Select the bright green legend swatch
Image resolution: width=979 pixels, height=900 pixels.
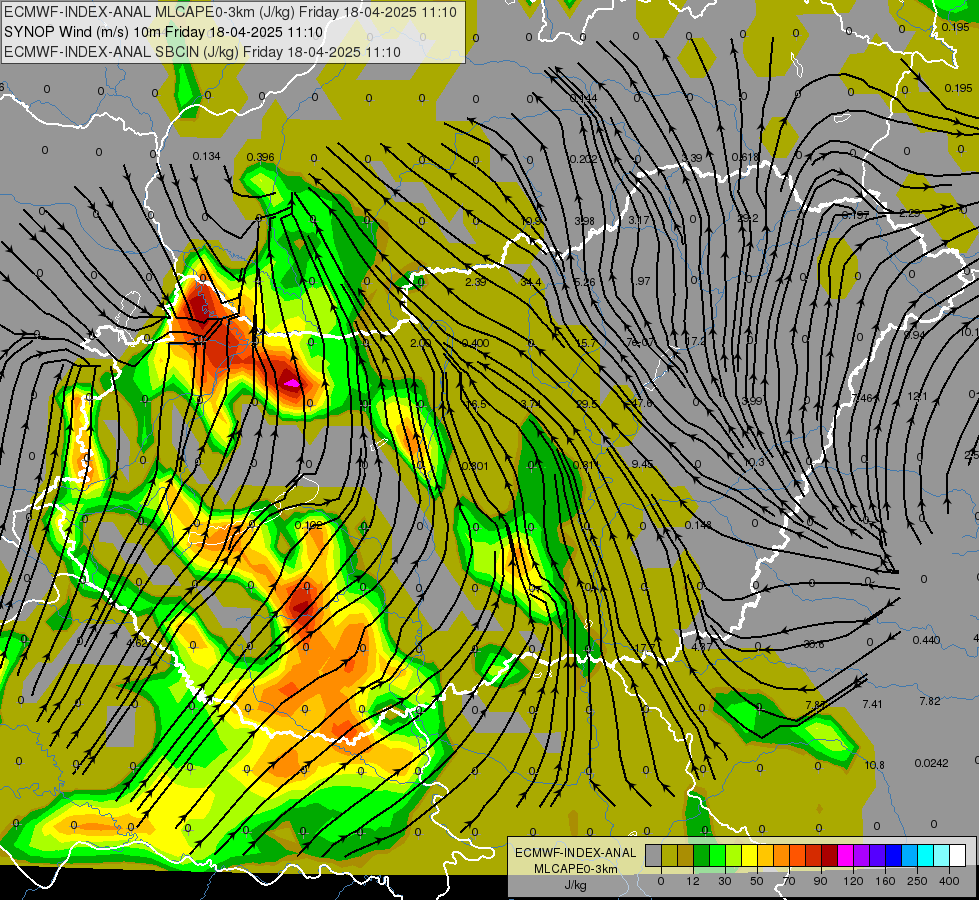[x=717, y=856]
